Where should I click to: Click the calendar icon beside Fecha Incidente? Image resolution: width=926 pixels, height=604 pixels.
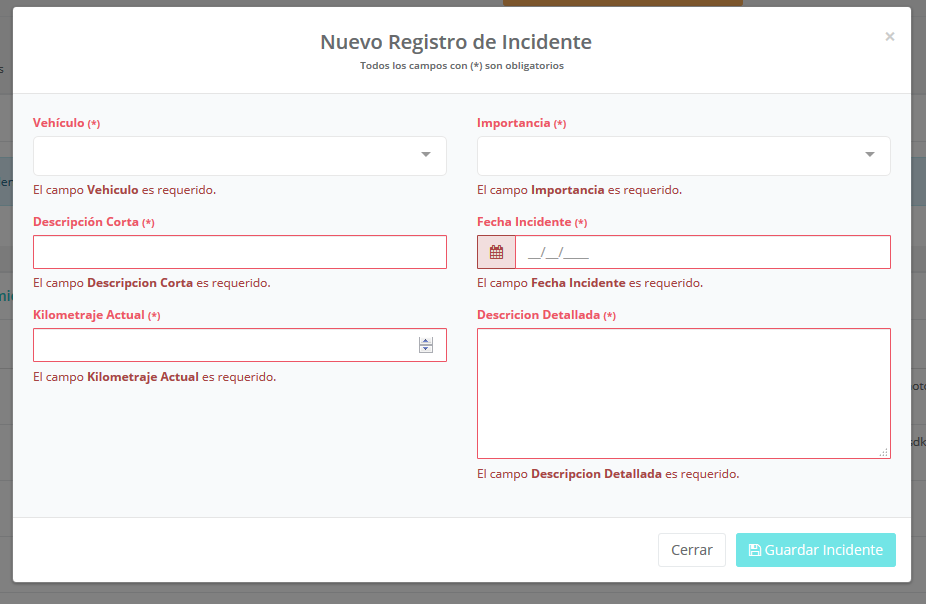click(x=496, y=253)
